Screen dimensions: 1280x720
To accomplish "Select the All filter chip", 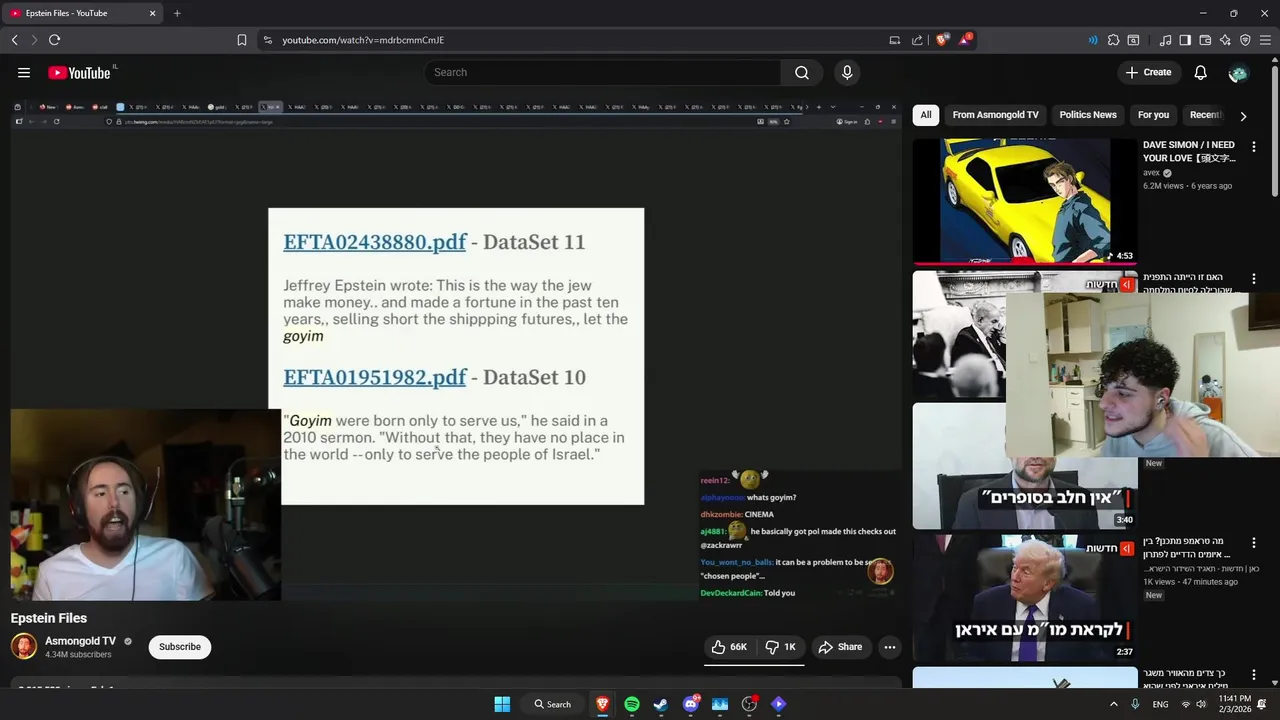I will click(926, 115).
